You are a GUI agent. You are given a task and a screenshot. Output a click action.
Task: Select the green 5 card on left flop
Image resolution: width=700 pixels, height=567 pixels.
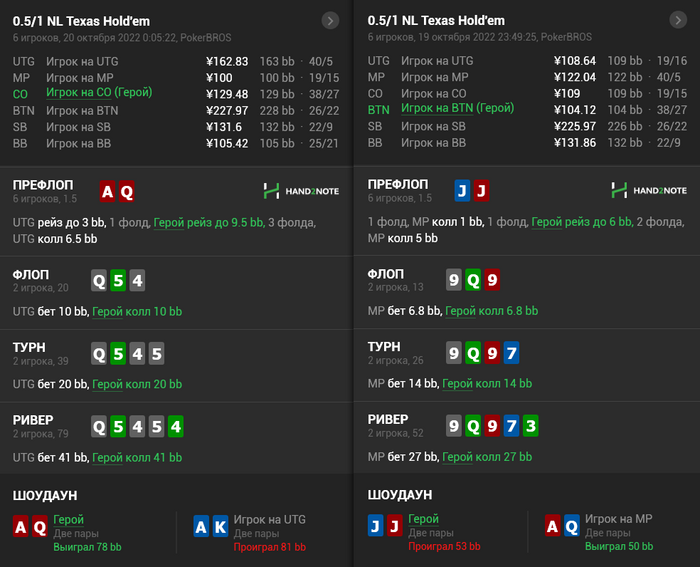(x=118, y=280)
